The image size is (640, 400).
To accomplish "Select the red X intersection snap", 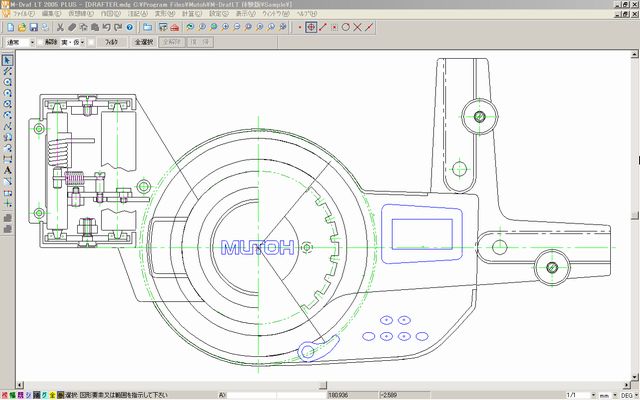I will coord(357,27).
